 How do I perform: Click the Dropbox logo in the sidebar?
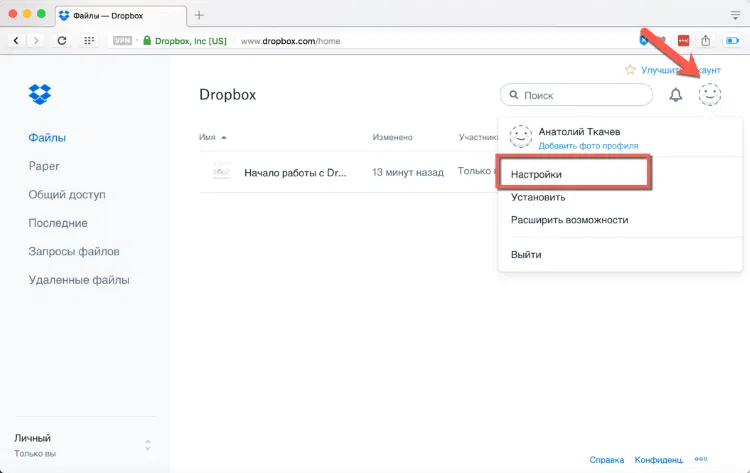pyautogui.click(x=40, y=94)
